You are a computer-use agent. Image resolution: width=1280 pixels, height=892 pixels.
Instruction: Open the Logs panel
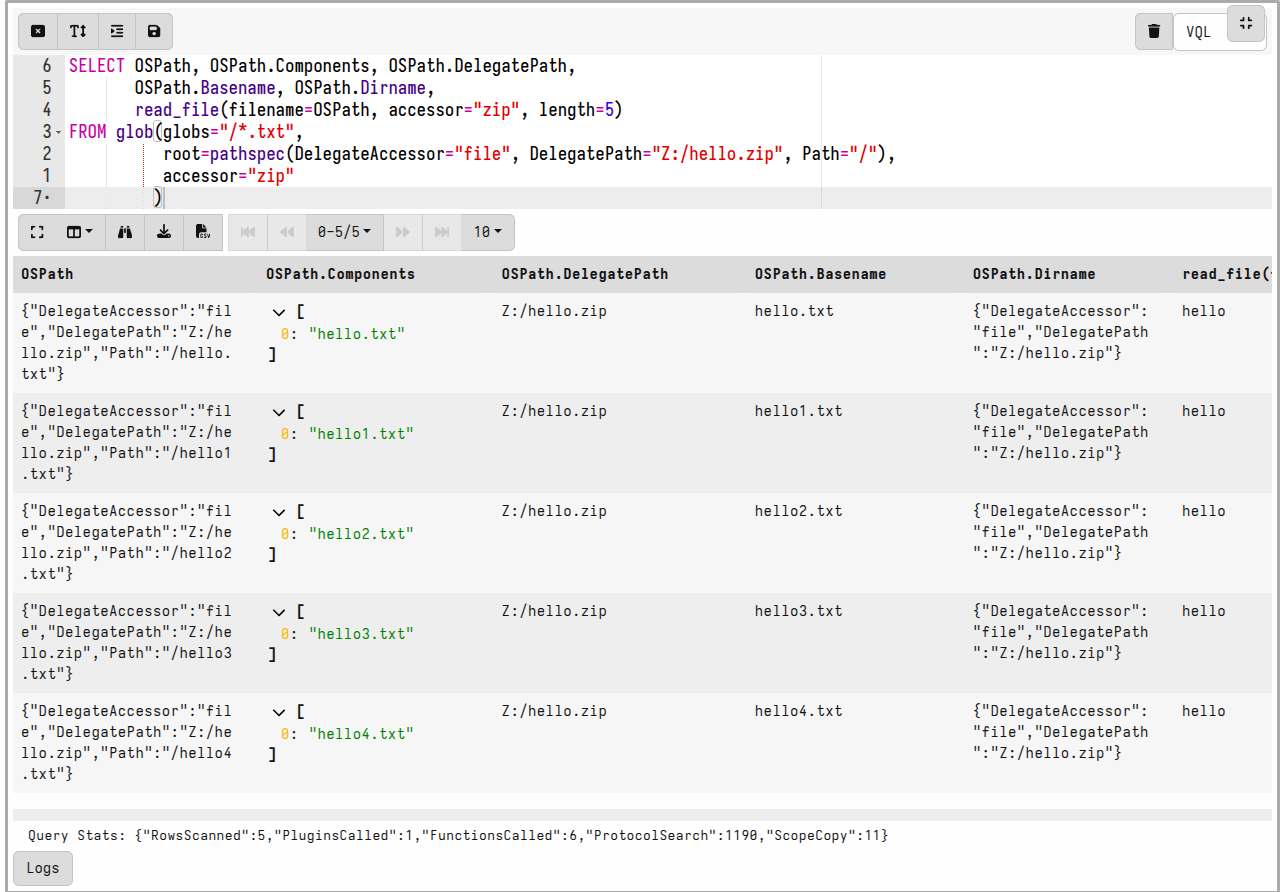(42, 868)
